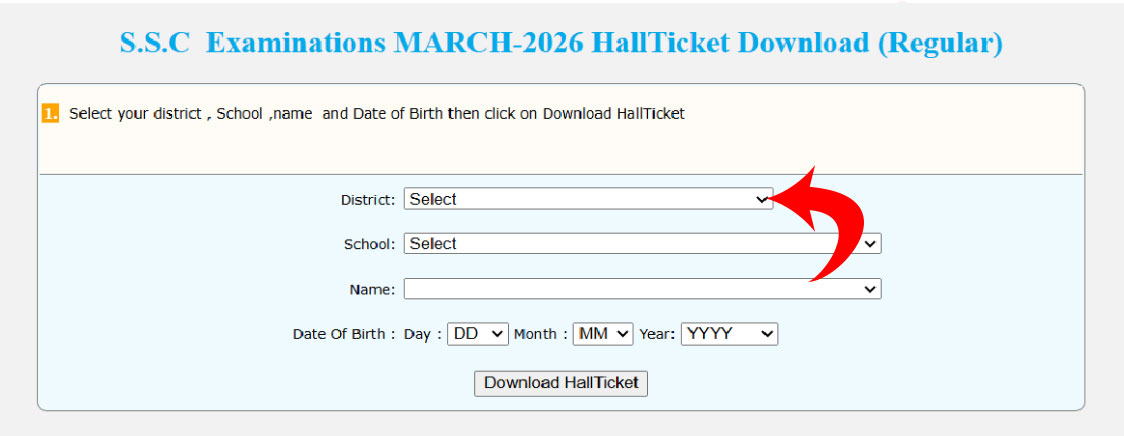The height and width of the screenshot is (436, 1124).
Task: Expand the Name dropdown field
Action: (x=640, y=289)
